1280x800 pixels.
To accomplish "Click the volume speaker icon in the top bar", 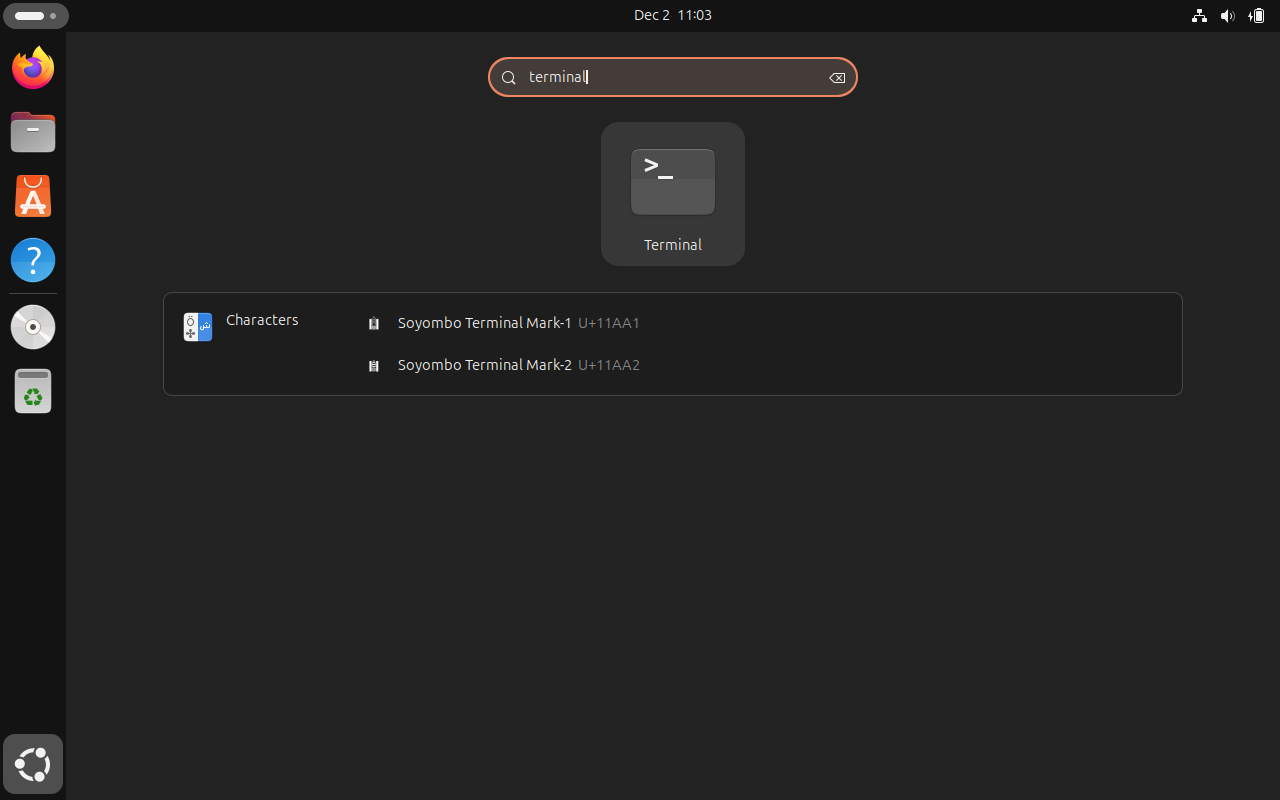I will coord(1227,16).
